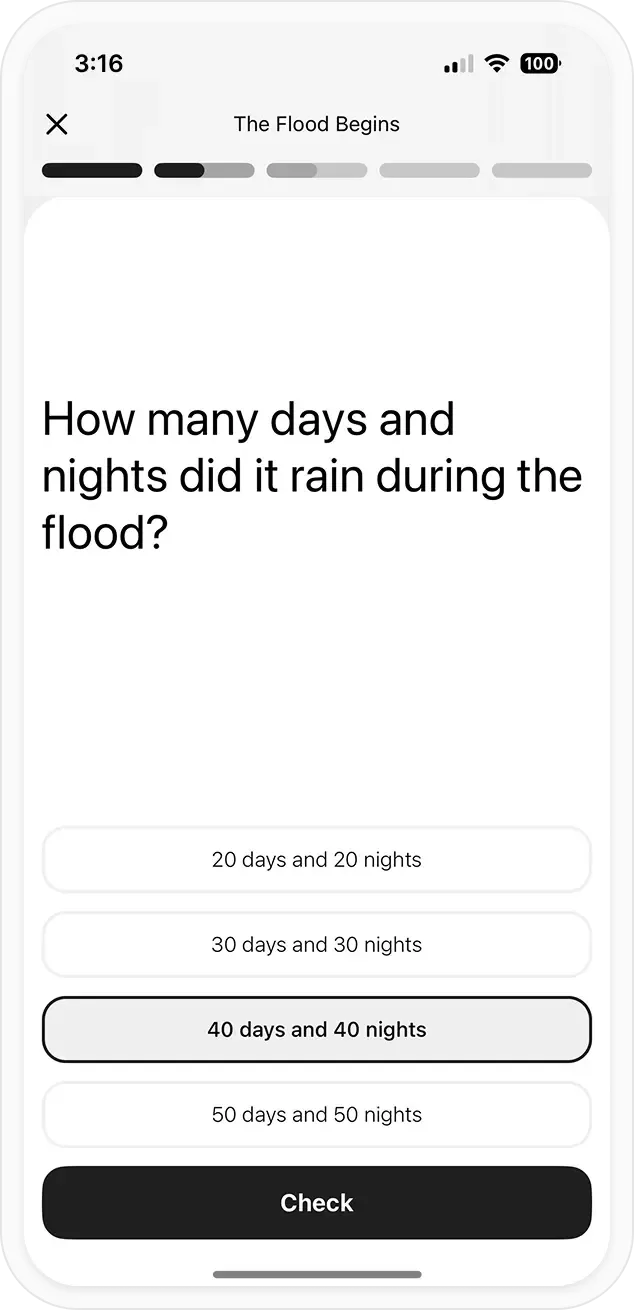Deselect the 40 days and 40 nights option
This screenshot has height=1310, width=634.
pos(317,1029)
